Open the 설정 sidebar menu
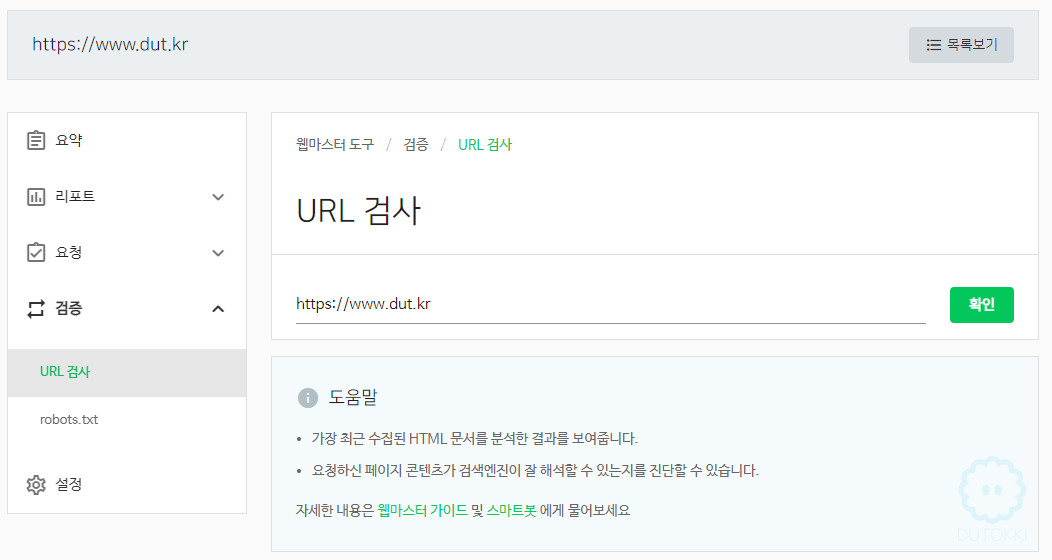1052x560 pixels. (x=127, y=484)
